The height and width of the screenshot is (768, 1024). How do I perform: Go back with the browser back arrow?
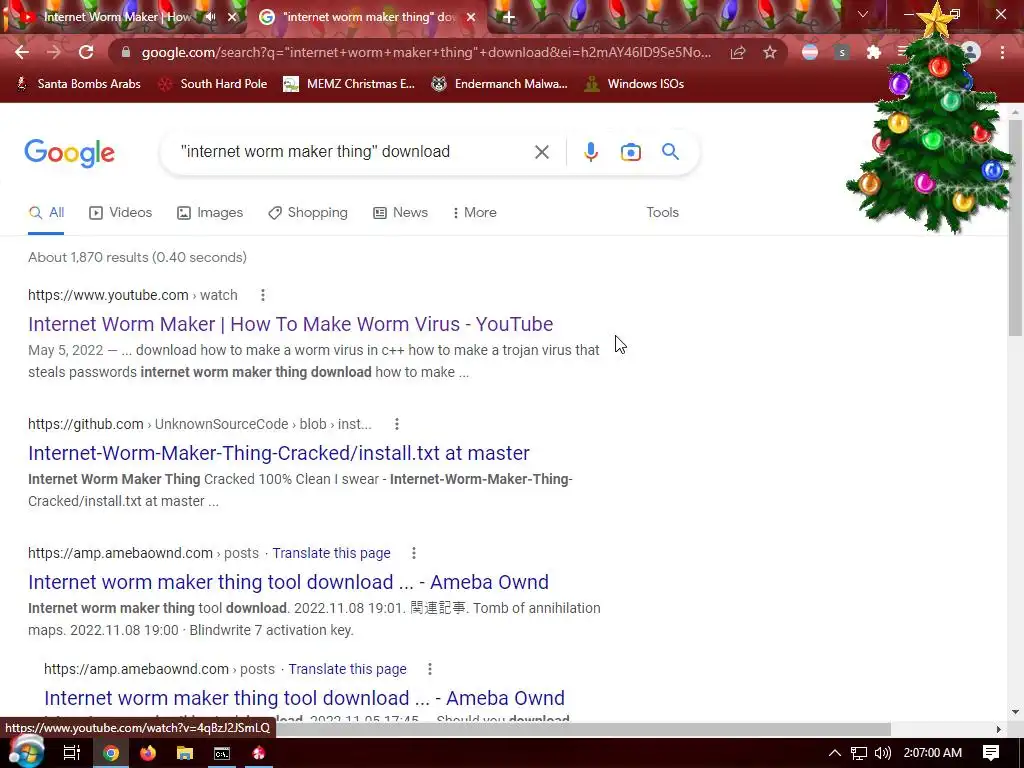click(22, 52)
